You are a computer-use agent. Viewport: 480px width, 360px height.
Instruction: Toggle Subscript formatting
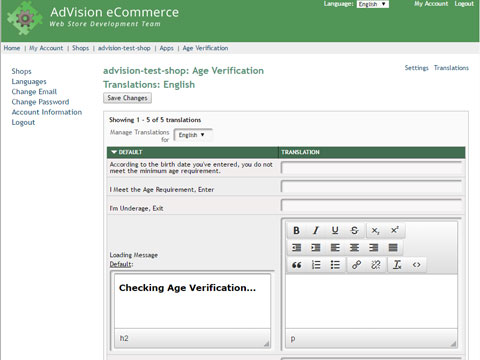pyautogui.click(x=375, y=230)
